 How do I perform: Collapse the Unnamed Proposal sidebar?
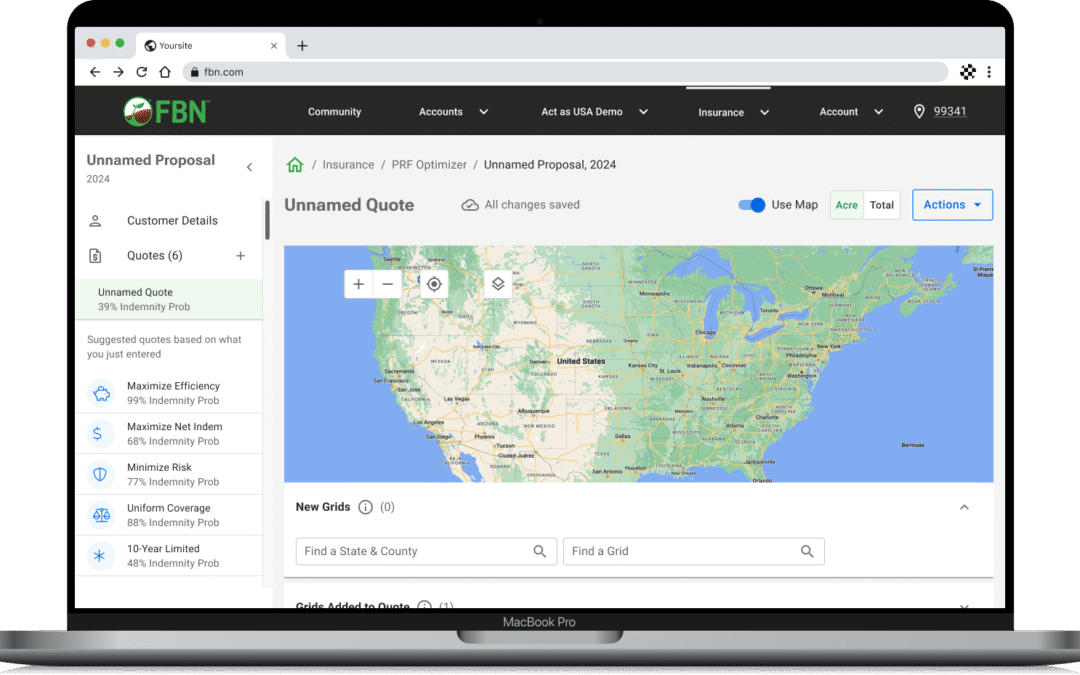pyautogui.click(x=249, y=167)
